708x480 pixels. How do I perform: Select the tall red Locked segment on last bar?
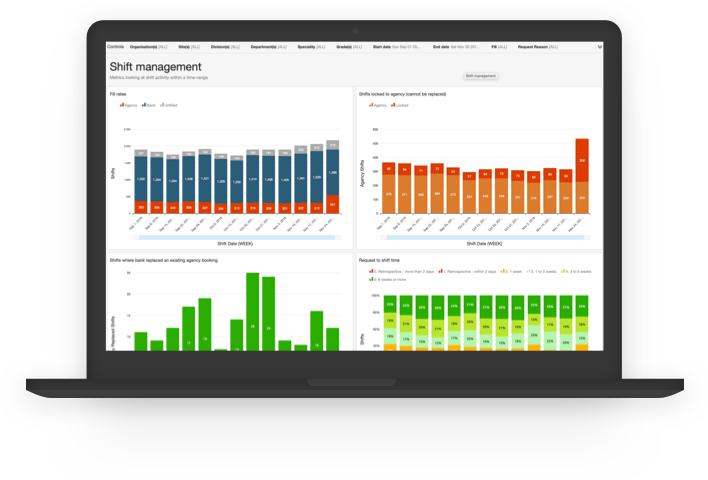click(x=582, y=160)
